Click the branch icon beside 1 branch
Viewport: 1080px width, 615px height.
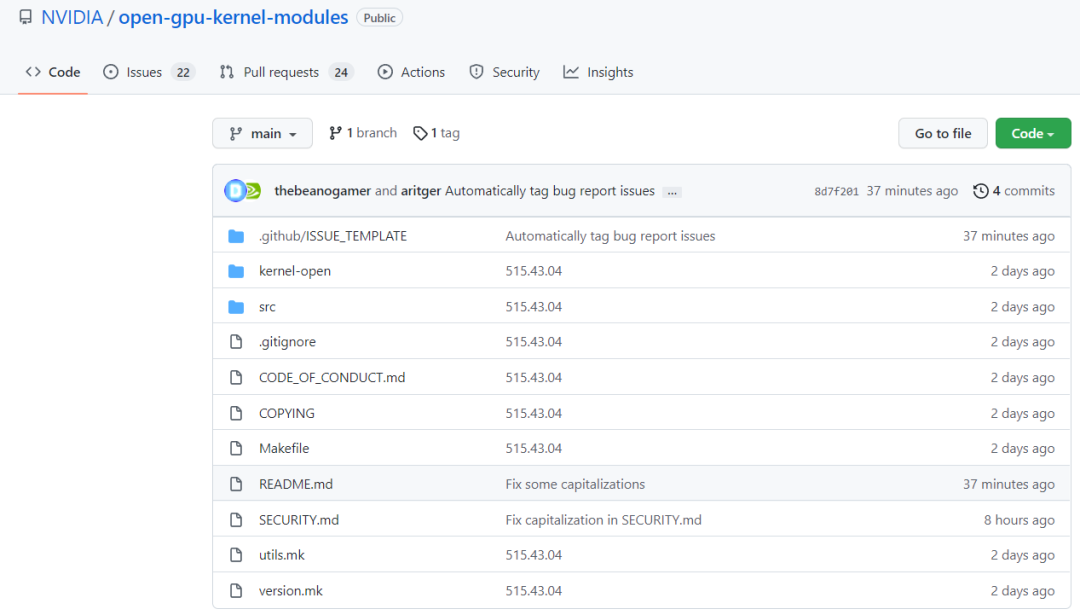pos(336,133)
